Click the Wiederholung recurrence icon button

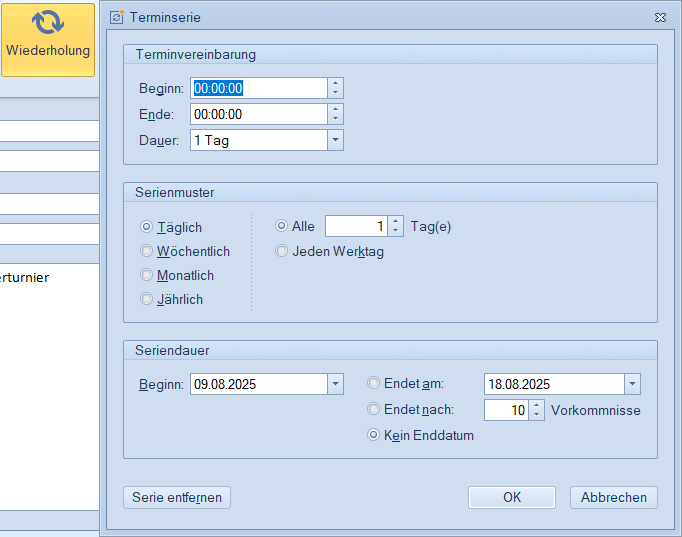coord(47,39)
